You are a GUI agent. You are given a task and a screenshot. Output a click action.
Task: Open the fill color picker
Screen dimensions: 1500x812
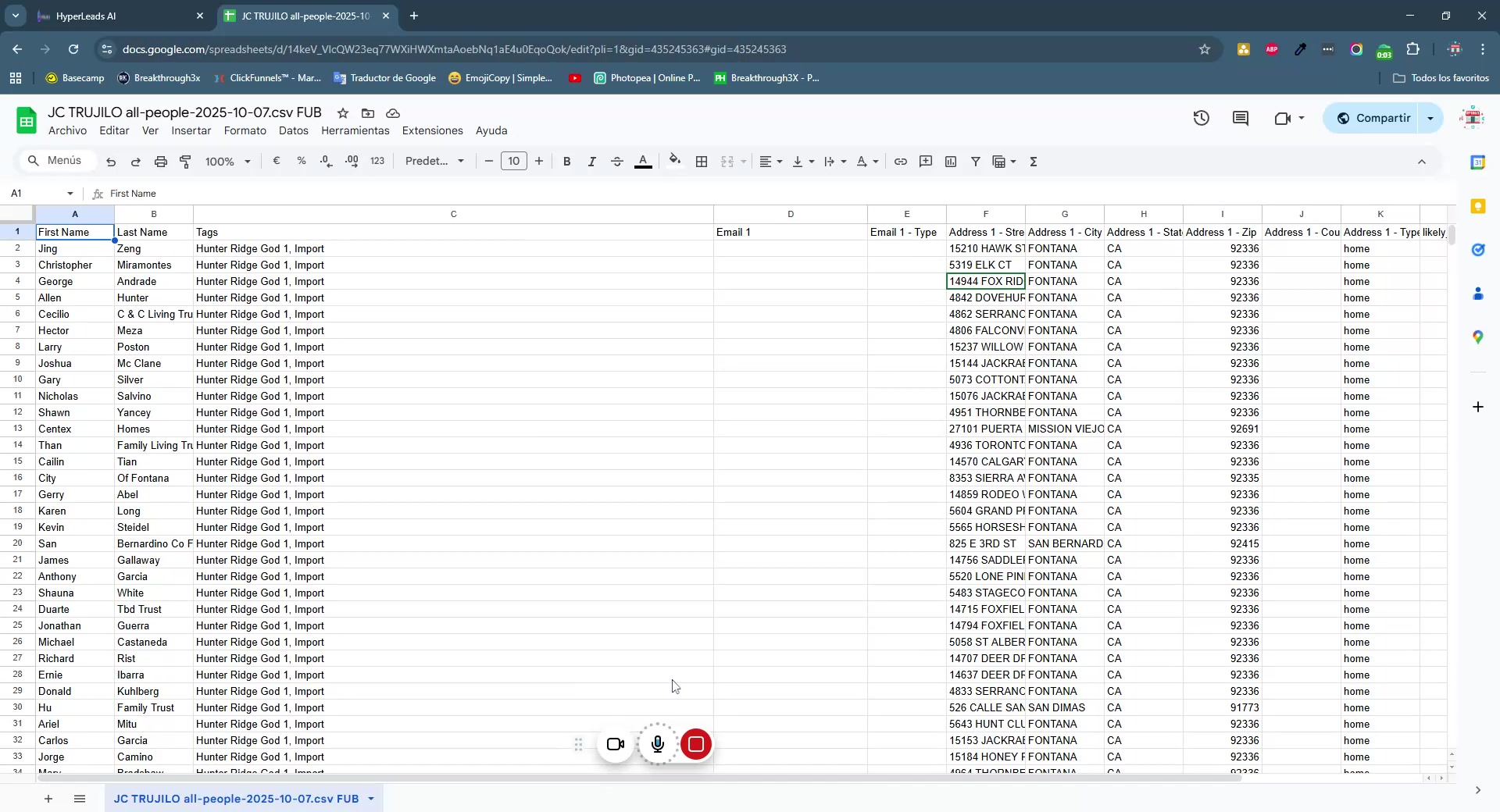[x=675, y=162]
